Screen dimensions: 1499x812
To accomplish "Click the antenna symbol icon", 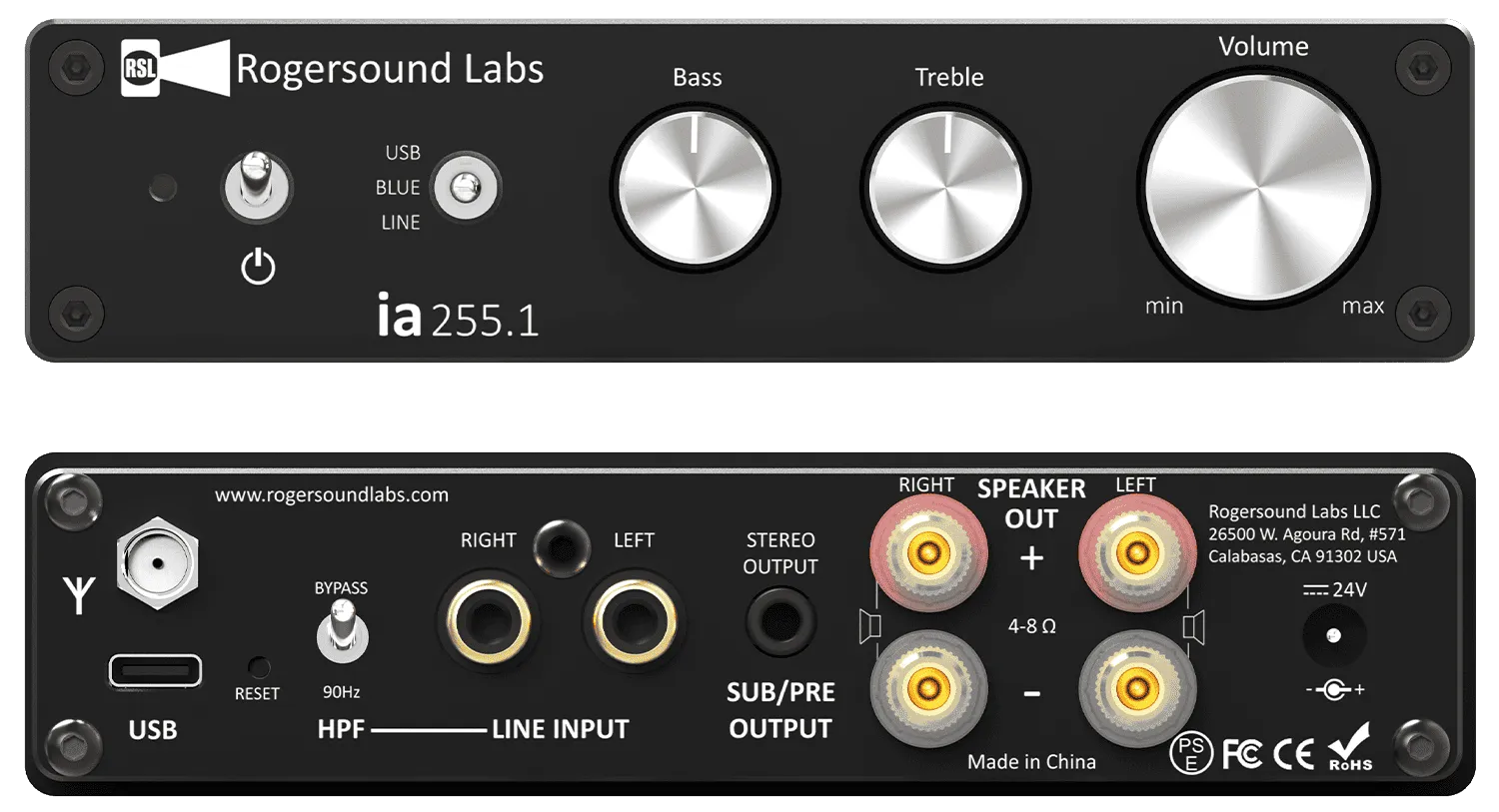I will (x=78, y=594).
